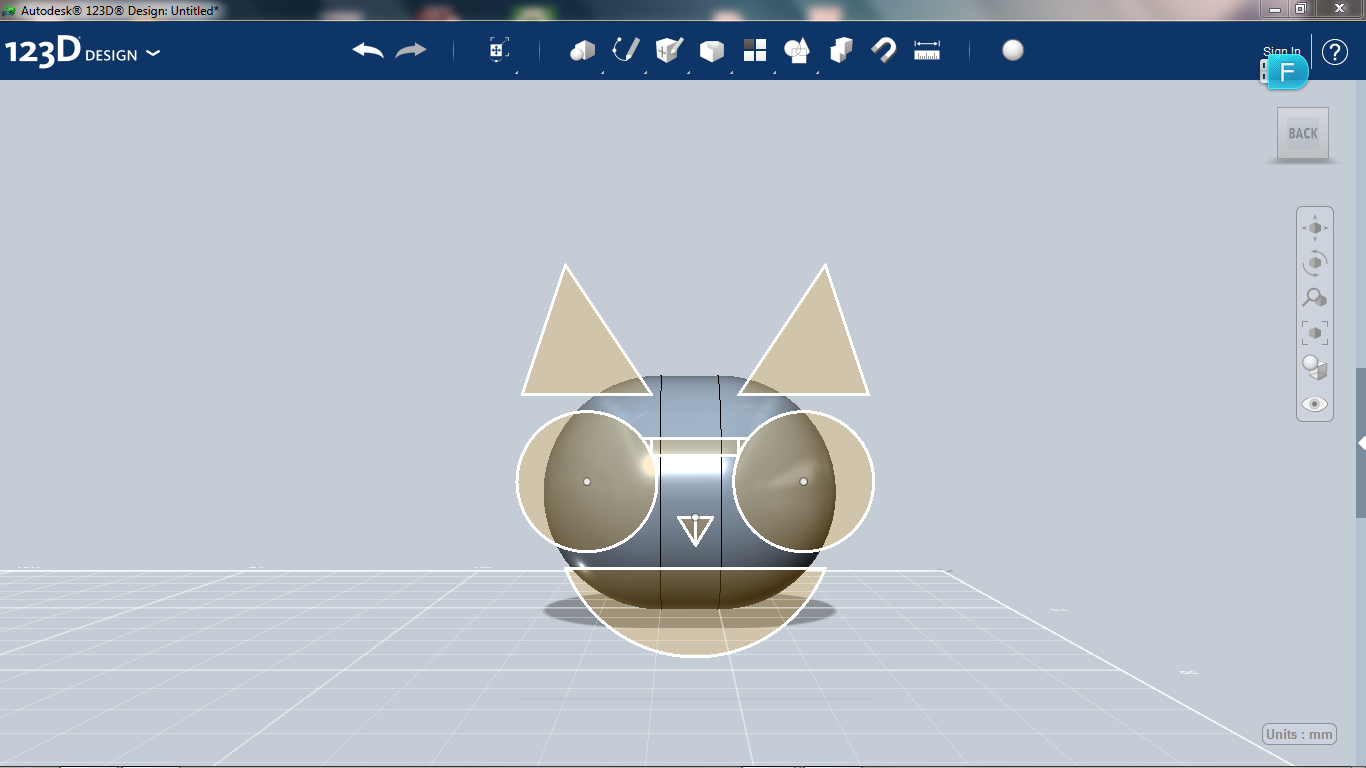Click the app icon in title bar
Image resolution: width=1366 pixels, height=768 pixels.
click(x=9, y=9)
